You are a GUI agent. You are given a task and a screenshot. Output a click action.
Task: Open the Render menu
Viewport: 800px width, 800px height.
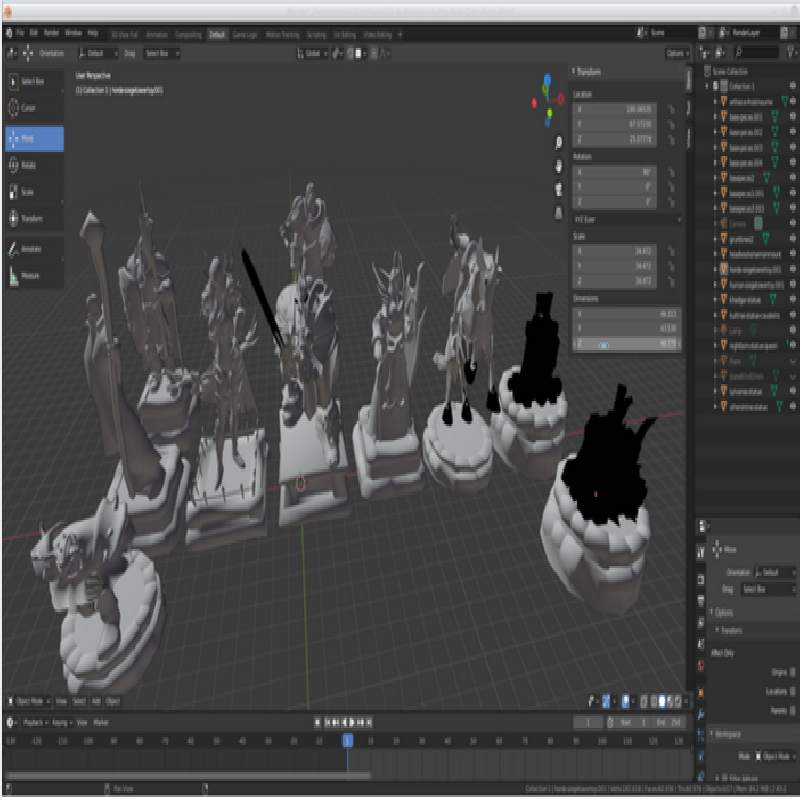click(x=51, y=33)
